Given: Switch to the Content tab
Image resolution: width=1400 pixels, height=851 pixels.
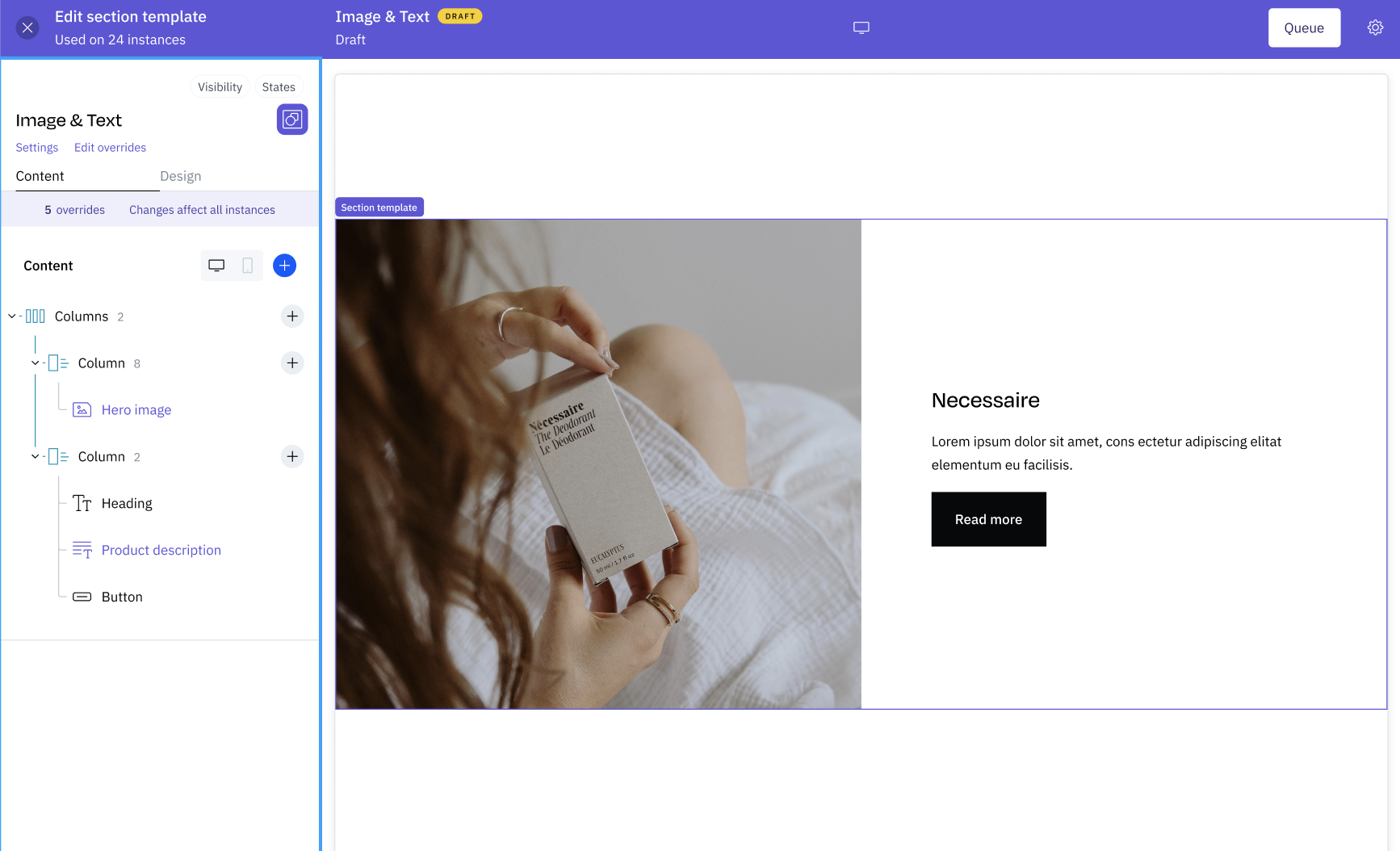Looking at the screenshot, I should tap(40, 176).
